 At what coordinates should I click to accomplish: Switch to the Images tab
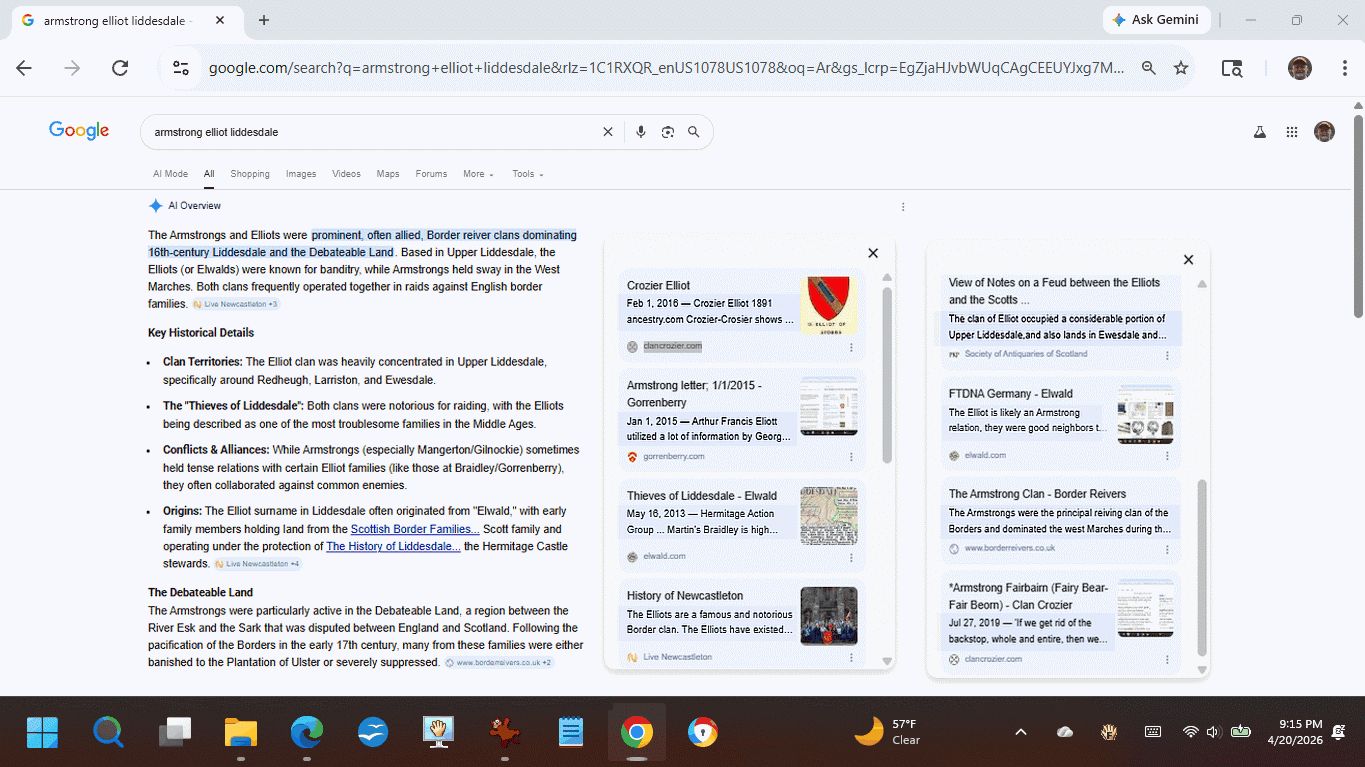tap(301, 174)
